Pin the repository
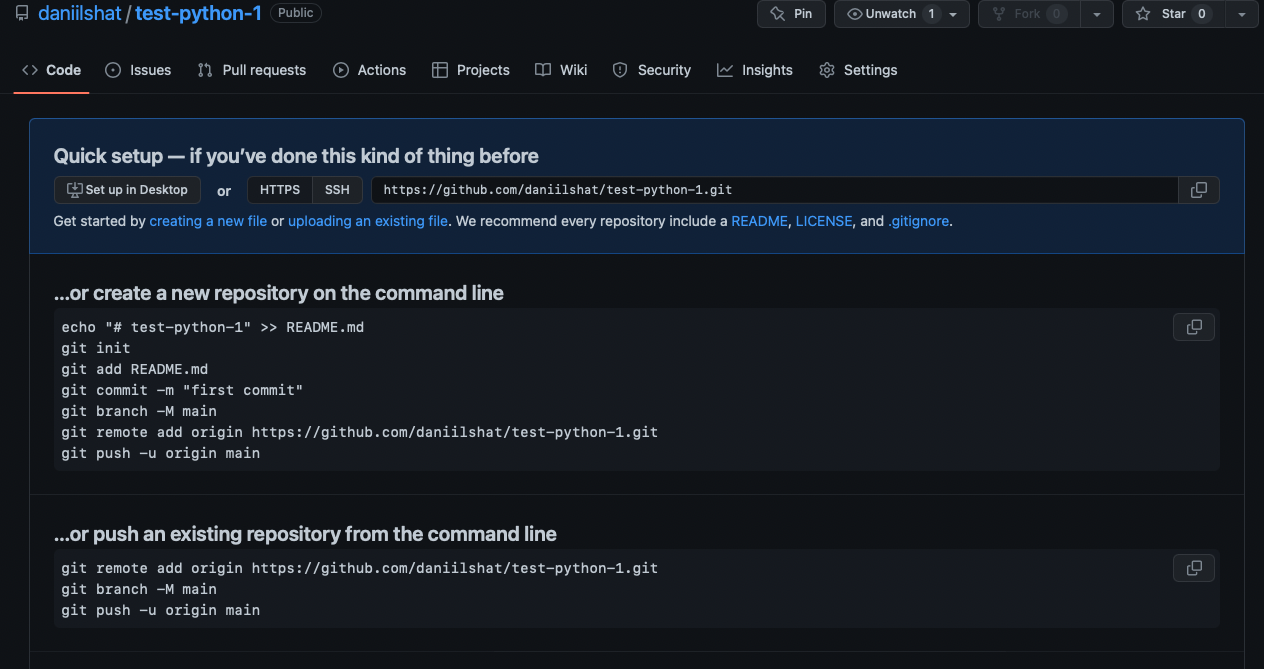The width and height of the screenshot is (1264, 669). click(791, 14)
